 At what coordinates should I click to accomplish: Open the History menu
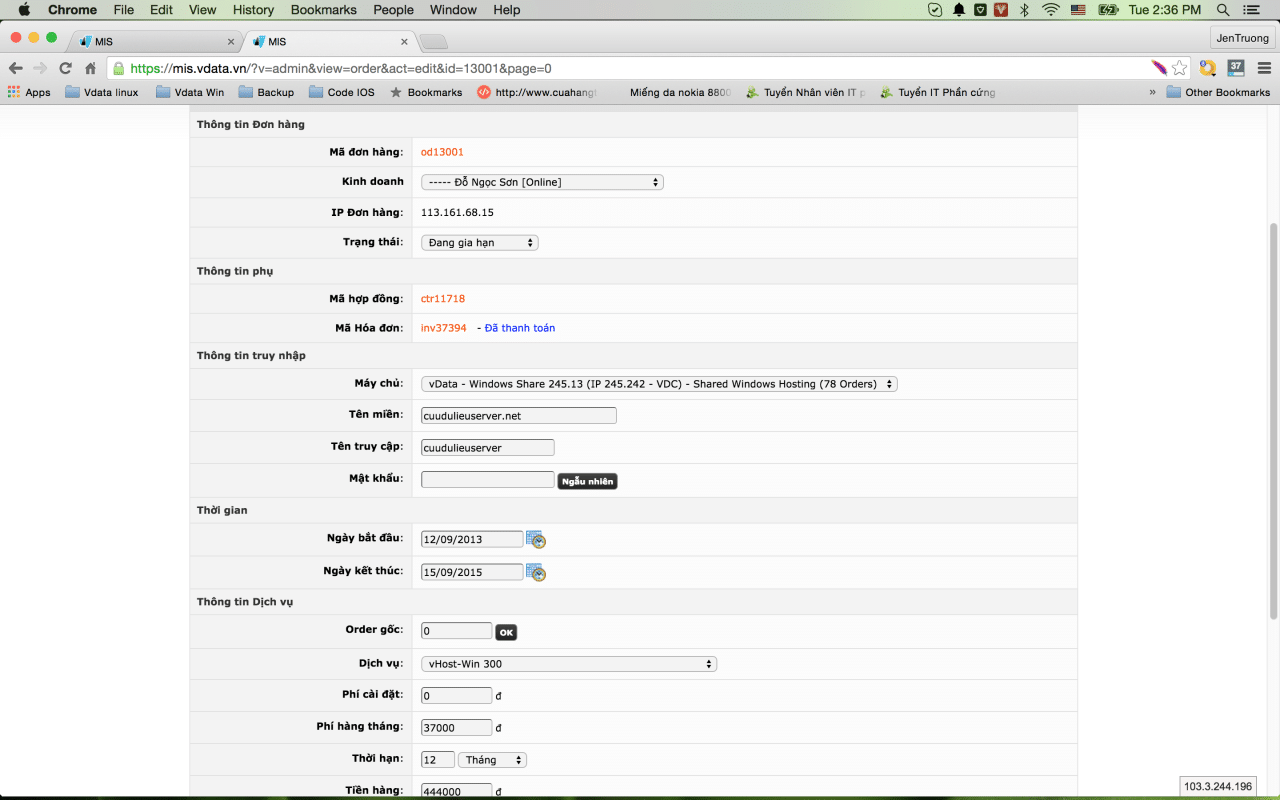point(253,10)
